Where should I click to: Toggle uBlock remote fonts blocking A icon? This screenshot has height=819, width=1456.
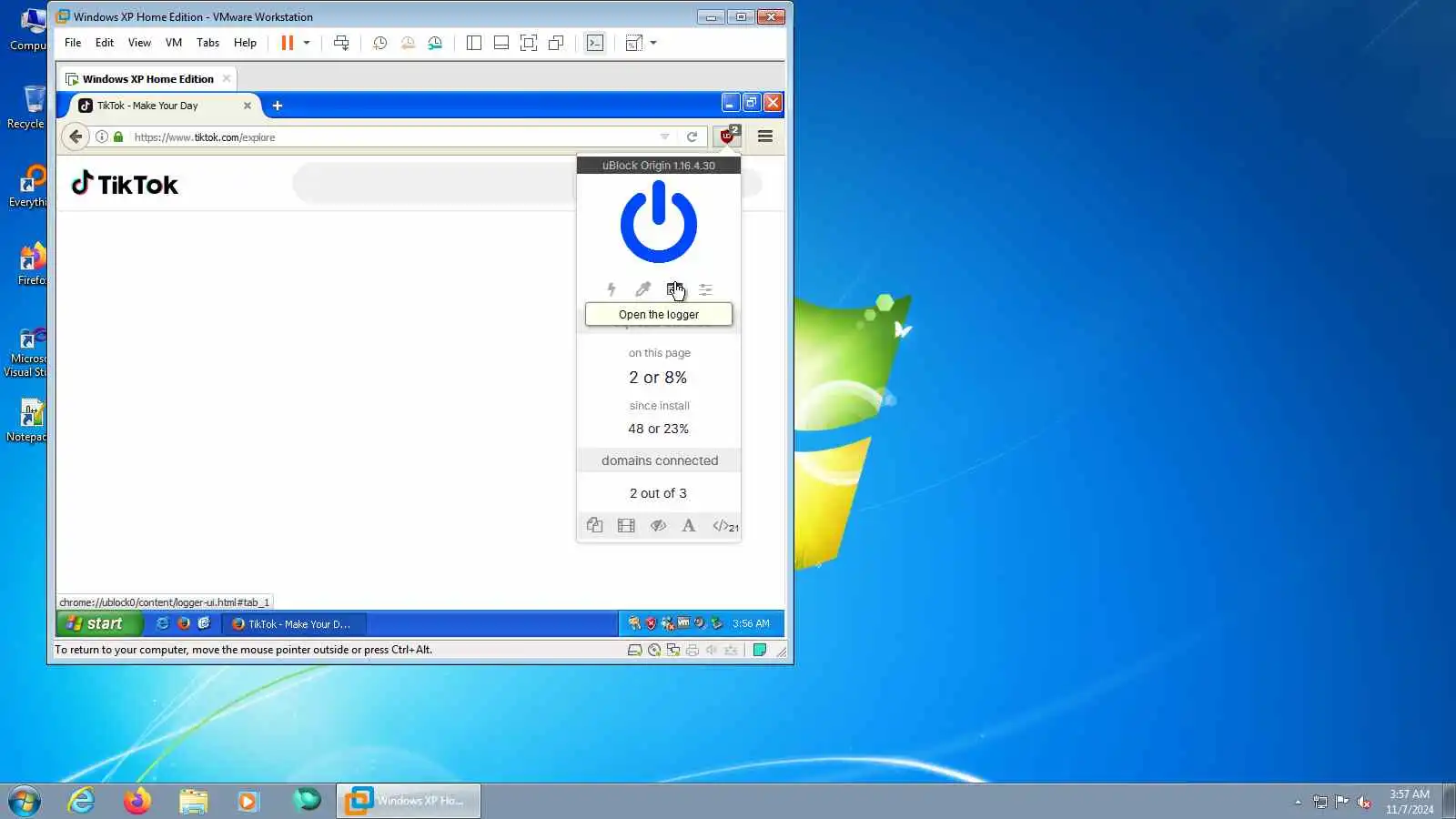(689, 525)
